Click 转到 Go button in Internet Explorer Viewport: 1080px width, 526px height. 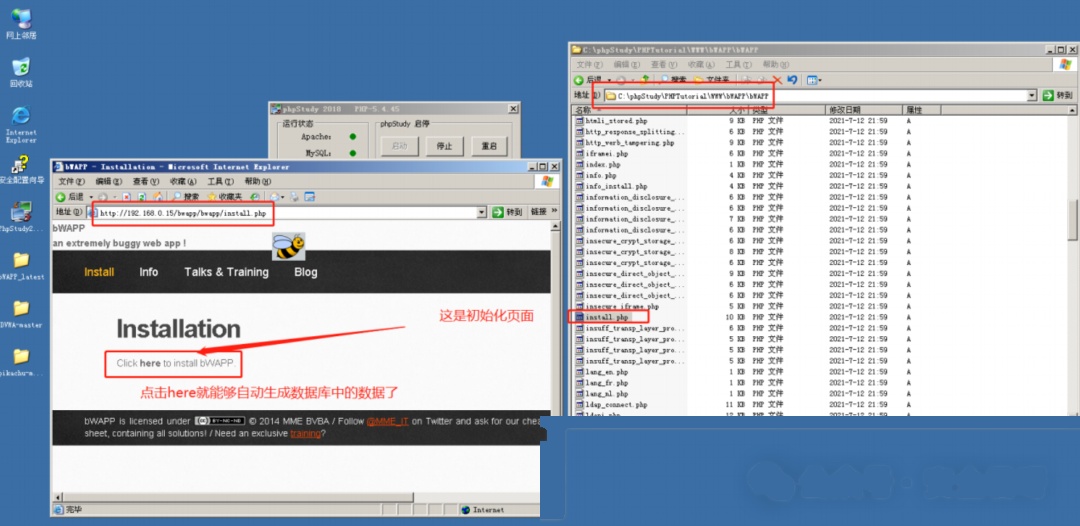(x=508, y=212)
